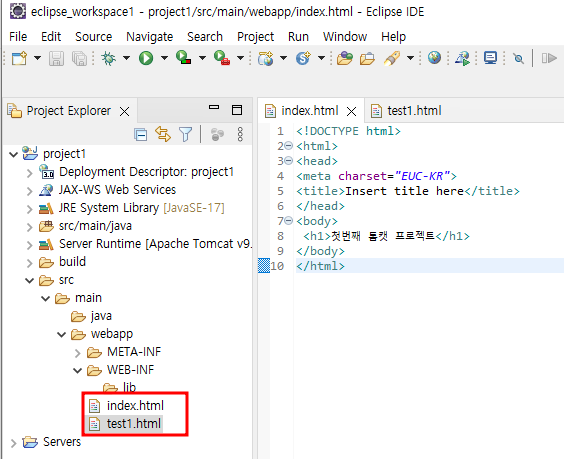Click the Coverage run icon
The height and width of the screenshot is (459, 564).
pos(183,58)
